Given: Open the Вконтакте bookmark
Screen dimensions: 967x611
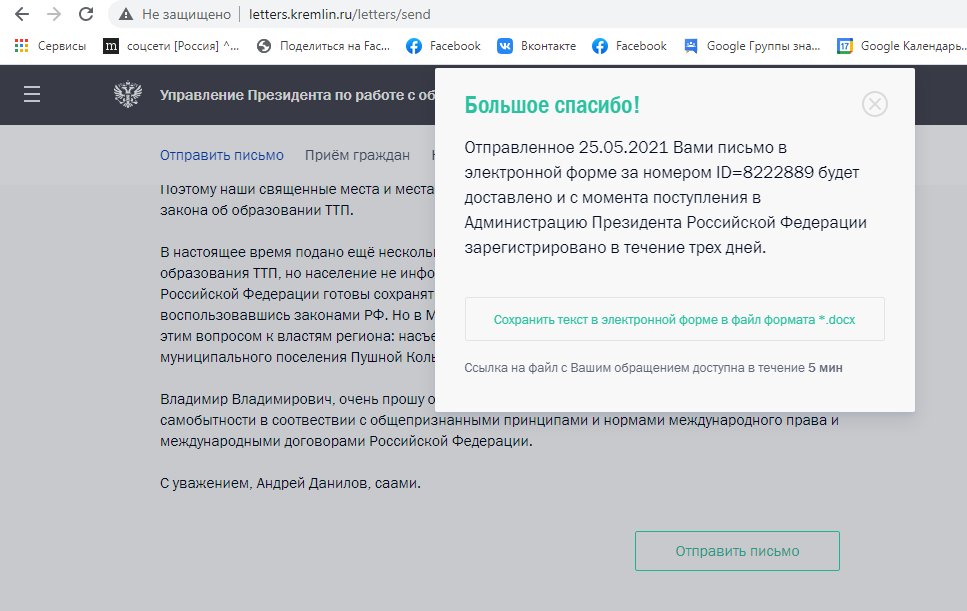Looking at the screenshot, I should [x=537, y=46].
